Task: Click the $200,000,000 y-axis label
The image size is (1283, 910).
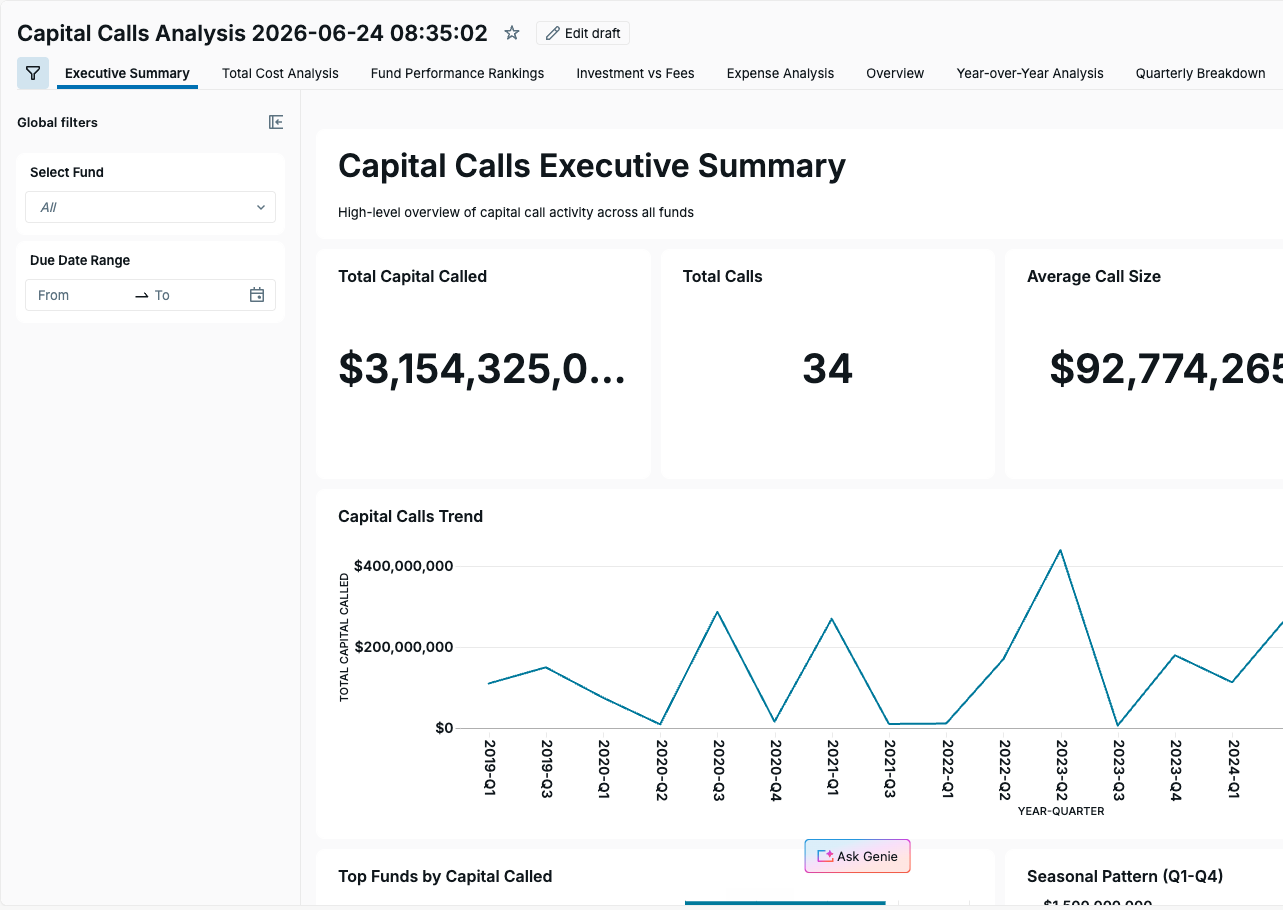Action: (x=404, y=647)
